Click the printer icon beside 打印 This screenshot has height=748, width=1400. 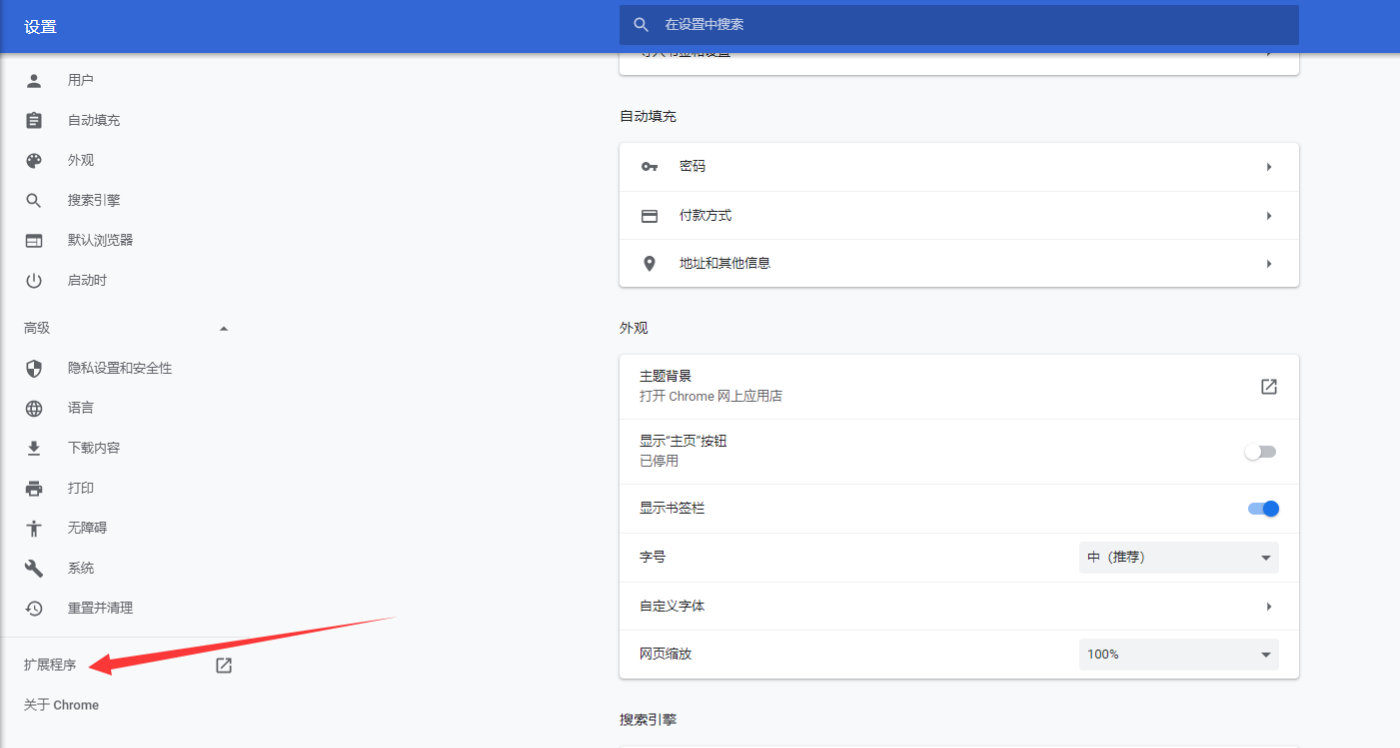(34, 488)
